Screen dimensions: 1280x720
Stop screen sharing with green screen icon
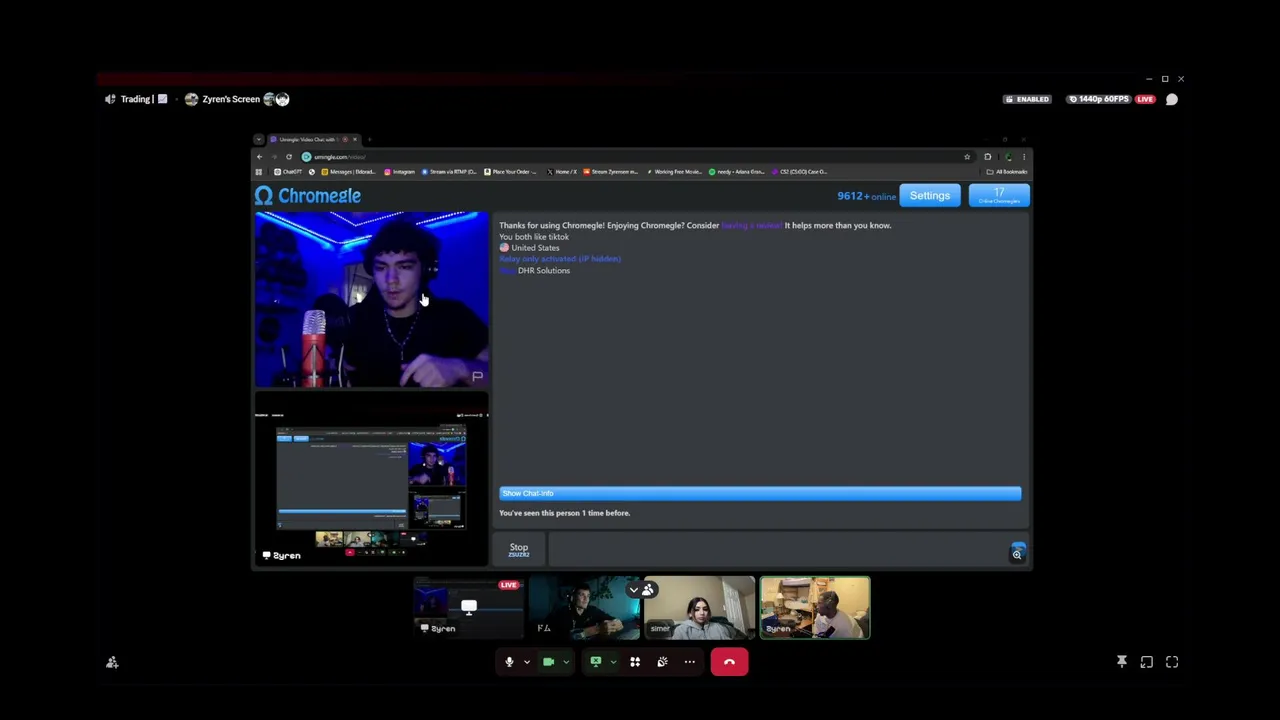(x=596, y=662)
